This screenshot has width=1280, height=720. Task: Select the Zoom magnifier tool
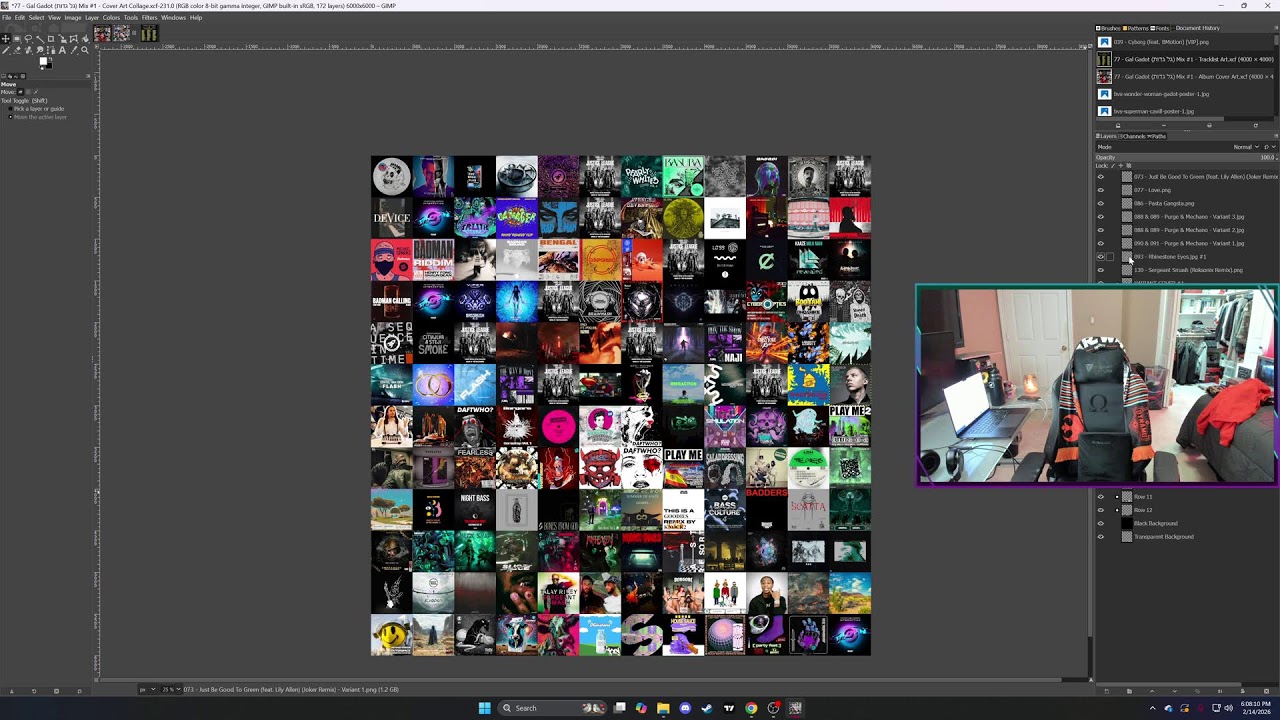click(x=84, y=50)
